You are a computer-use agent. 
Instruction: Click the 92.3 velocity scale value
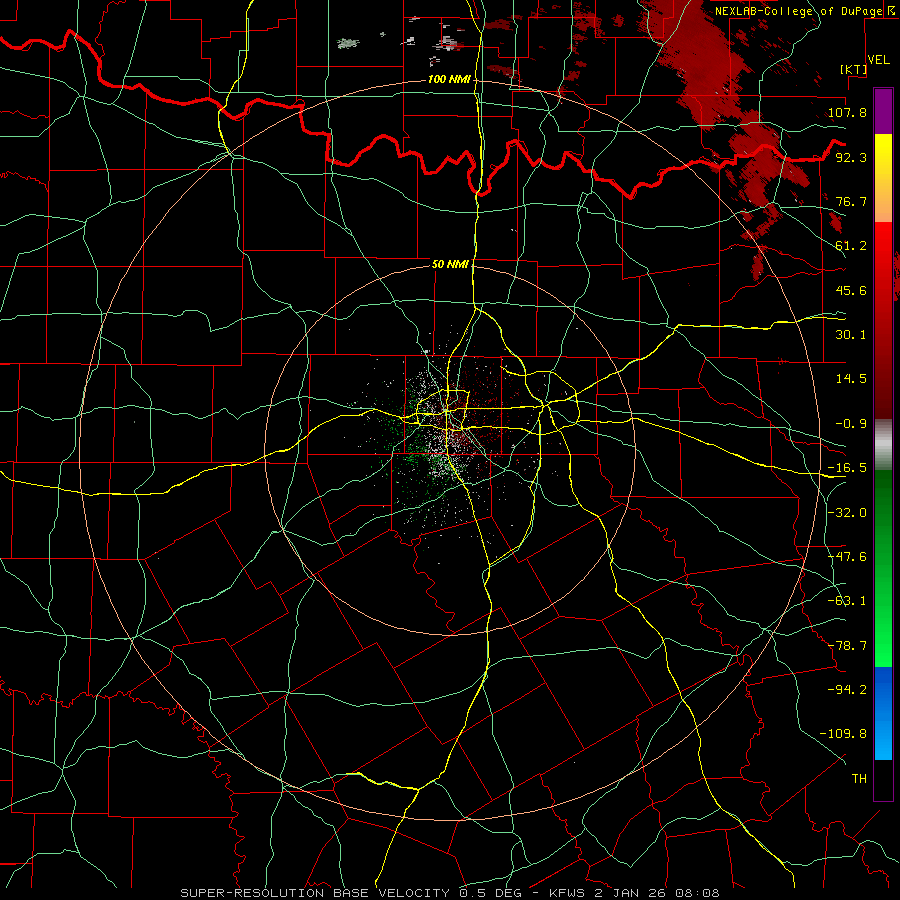851,157
